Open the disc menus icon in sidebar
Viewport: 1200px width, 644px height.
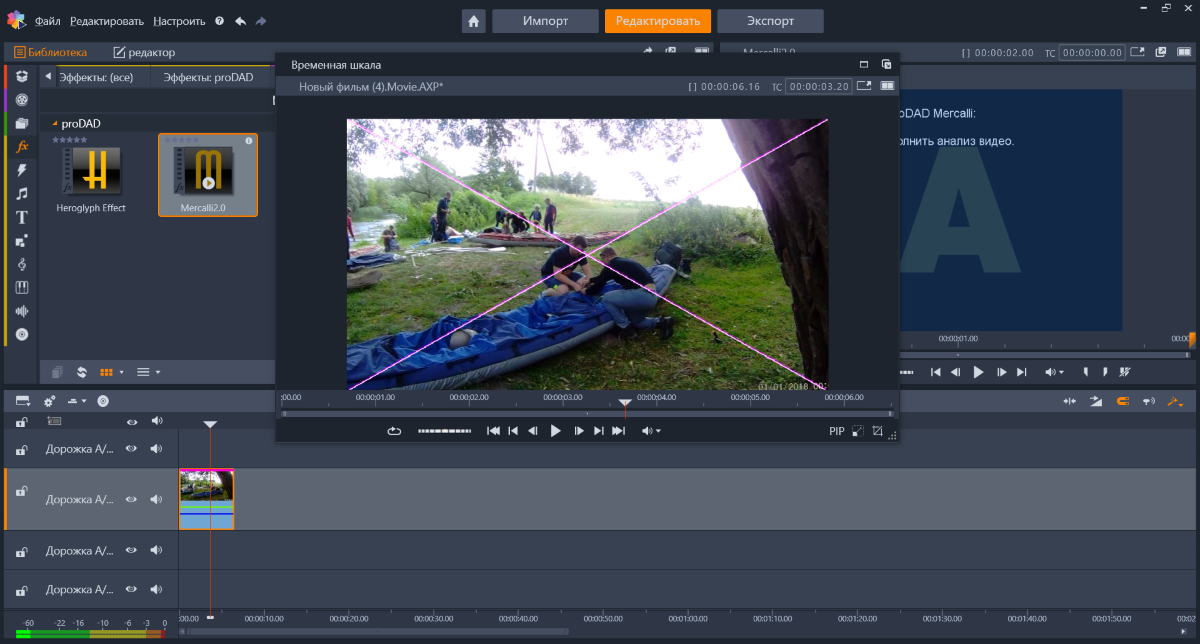point(21,335)
